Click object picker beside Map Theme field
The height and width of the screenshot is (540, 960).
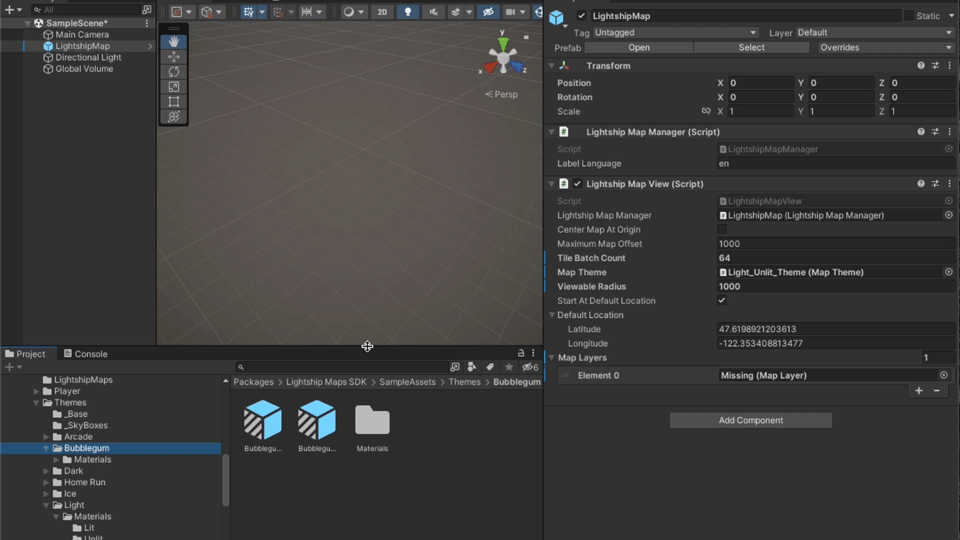[948, 272]
